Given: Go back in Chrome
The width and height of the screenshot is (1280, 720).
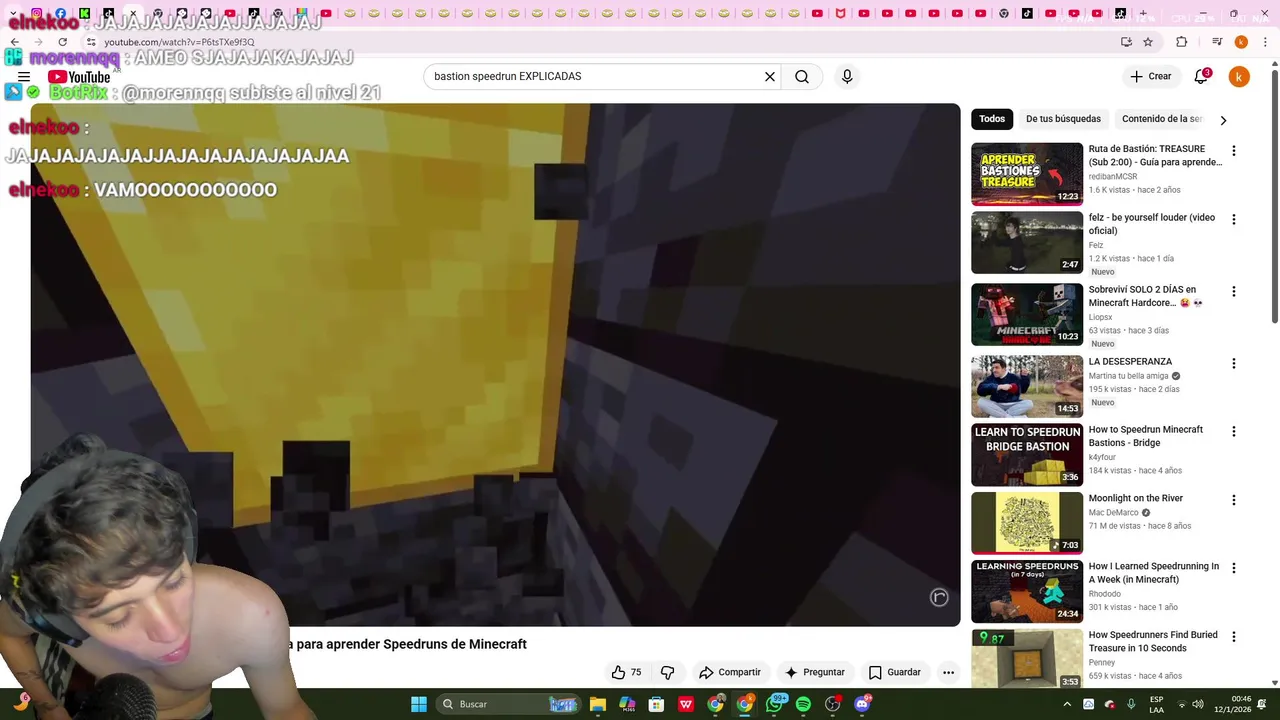Looking at the screenshot, I should click(x=14, y=42).
